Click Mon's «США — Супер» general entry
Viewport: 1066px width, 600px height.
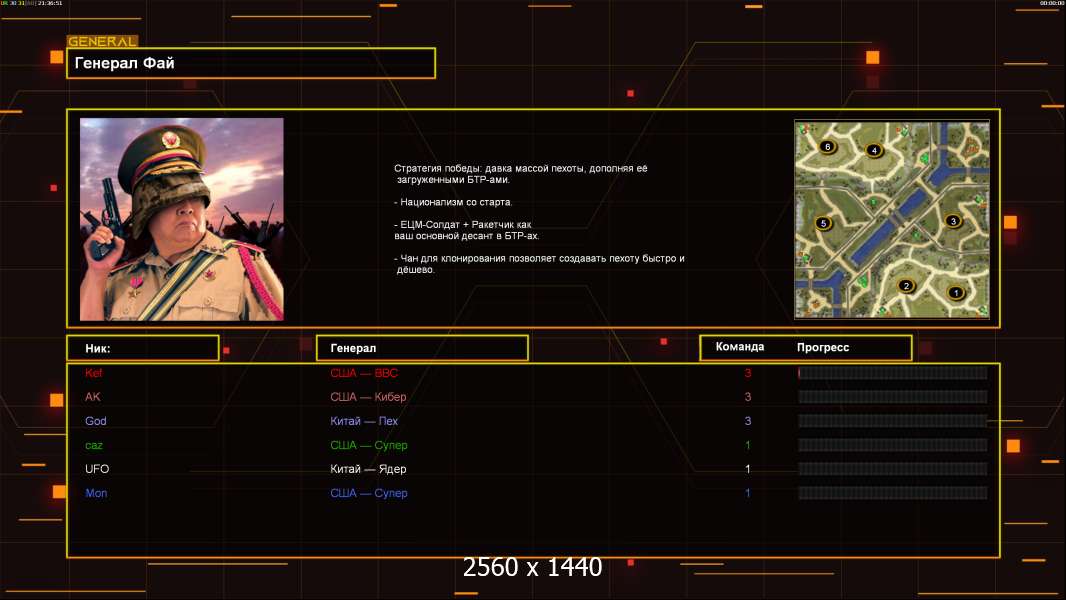point(368,493)
